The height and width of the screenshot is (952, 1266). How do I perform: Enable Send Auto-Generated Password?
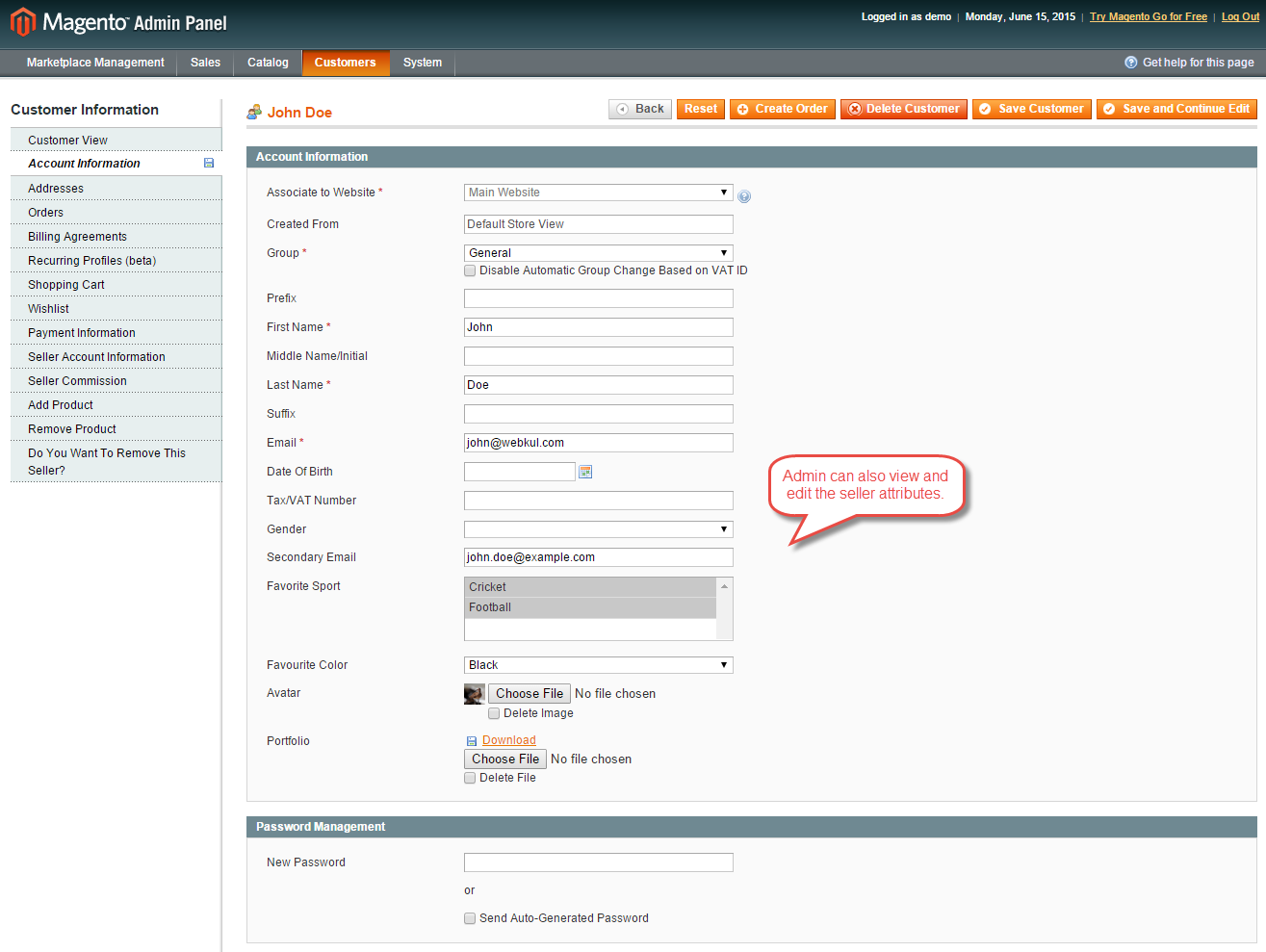pyautogui.click(x=470, y=918)
